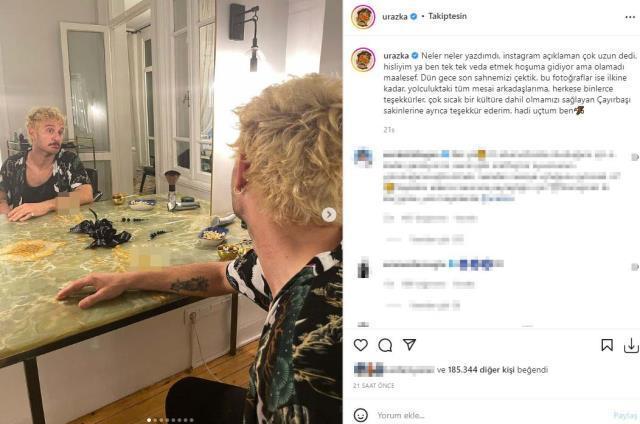Click the urazka username in caption
The image size is (640, 424).
coord(396,56)
